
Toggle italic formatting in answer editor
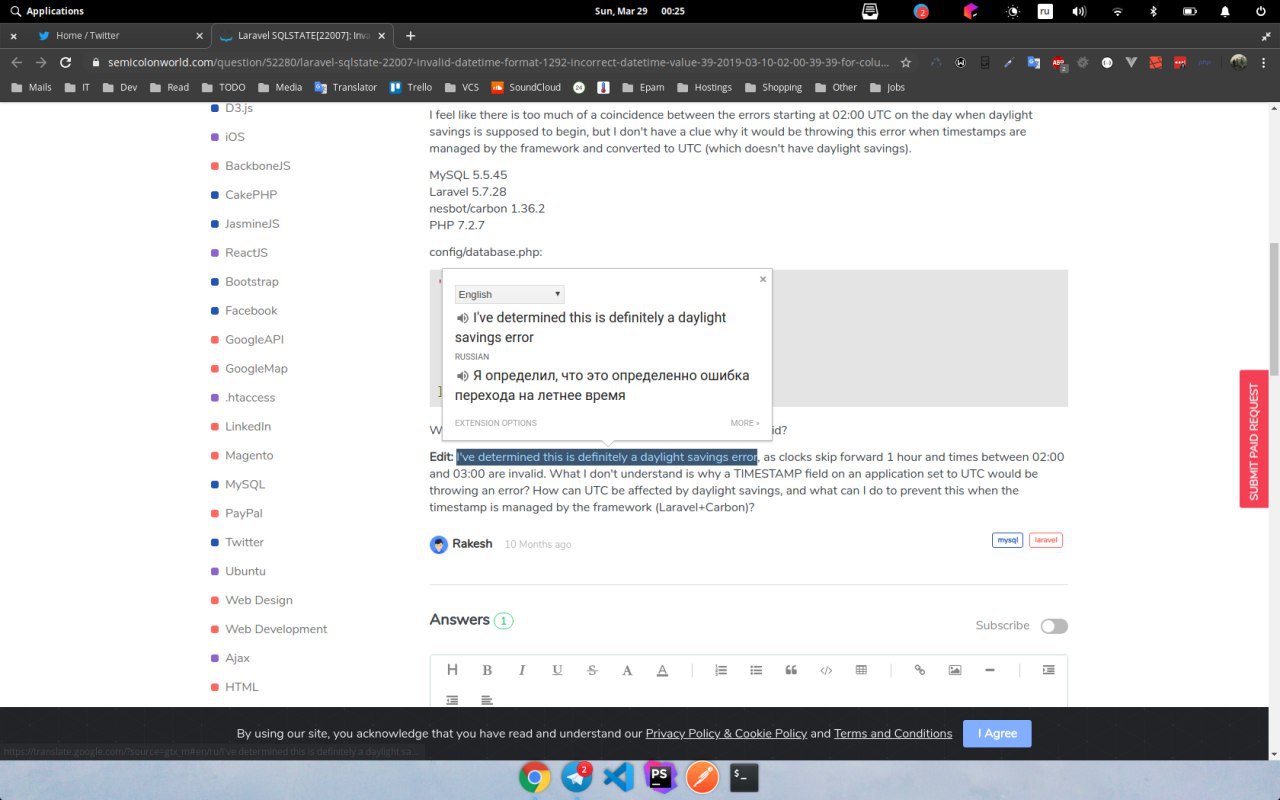click(522, 670)
